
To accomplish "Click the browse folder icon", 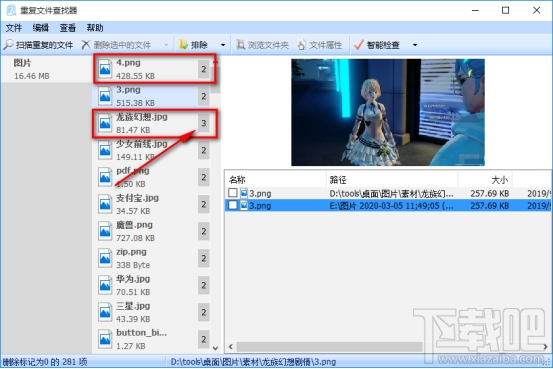I will [241, 44].
